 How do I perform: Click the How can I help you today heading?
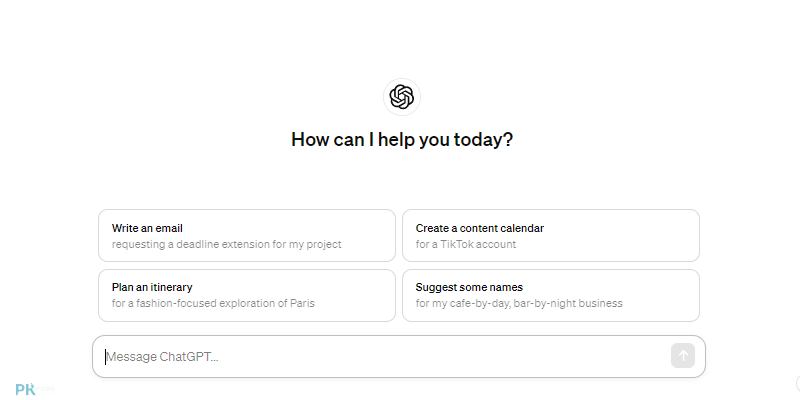coord(402,139)
